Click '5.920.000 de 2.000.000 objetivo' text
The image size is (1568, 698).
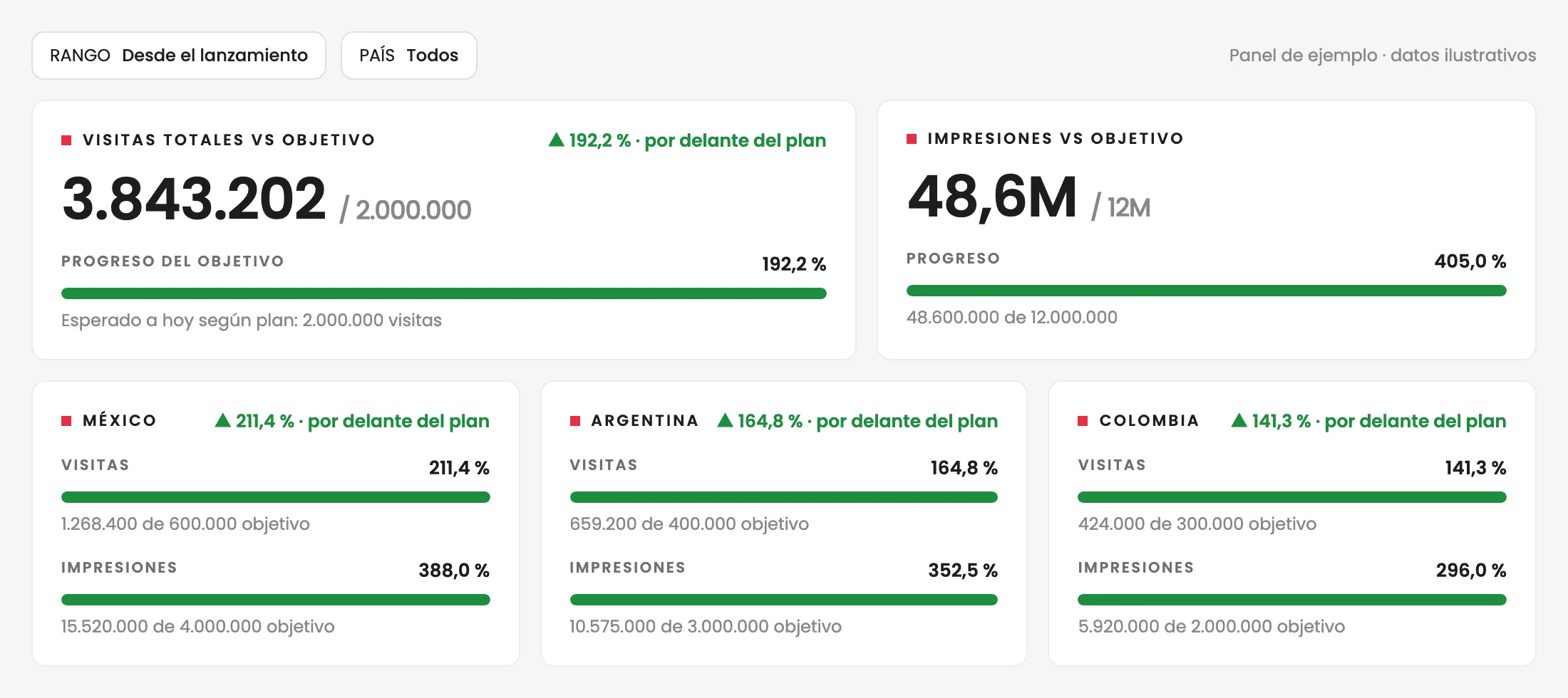point(1212,627)
